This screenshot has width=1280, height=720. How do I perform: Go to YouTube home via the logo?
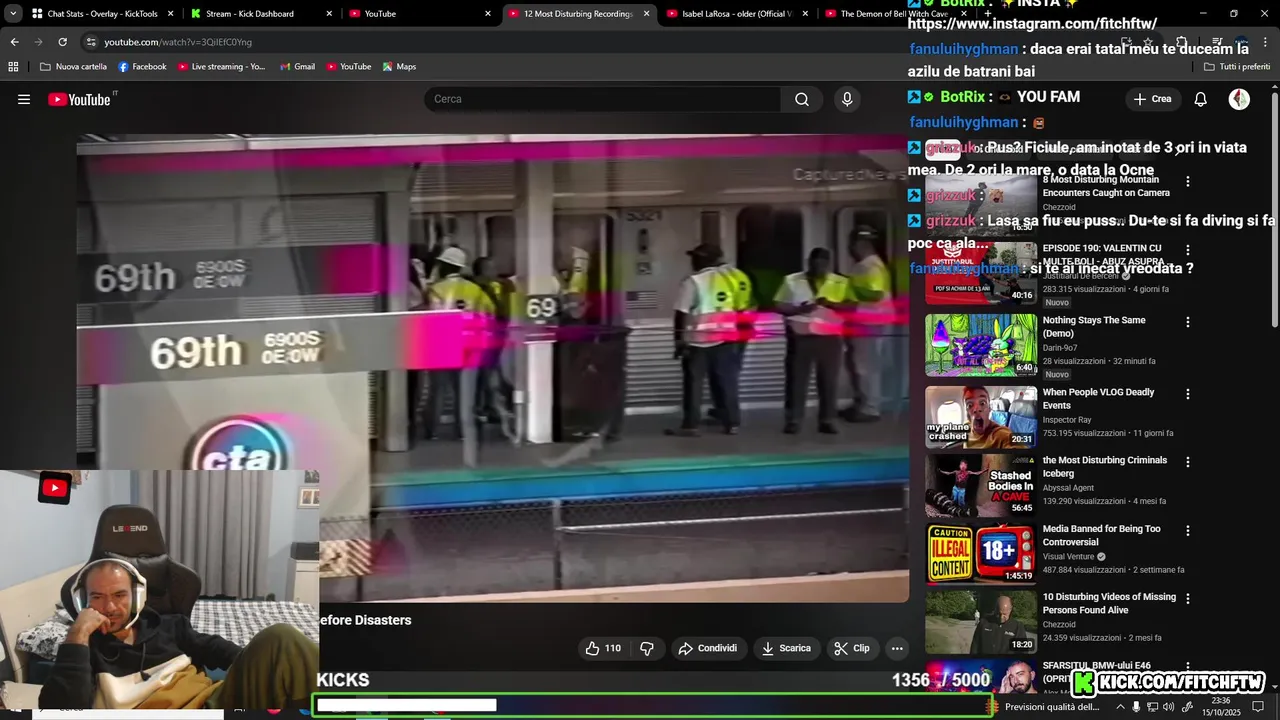(x=80, y=99)
